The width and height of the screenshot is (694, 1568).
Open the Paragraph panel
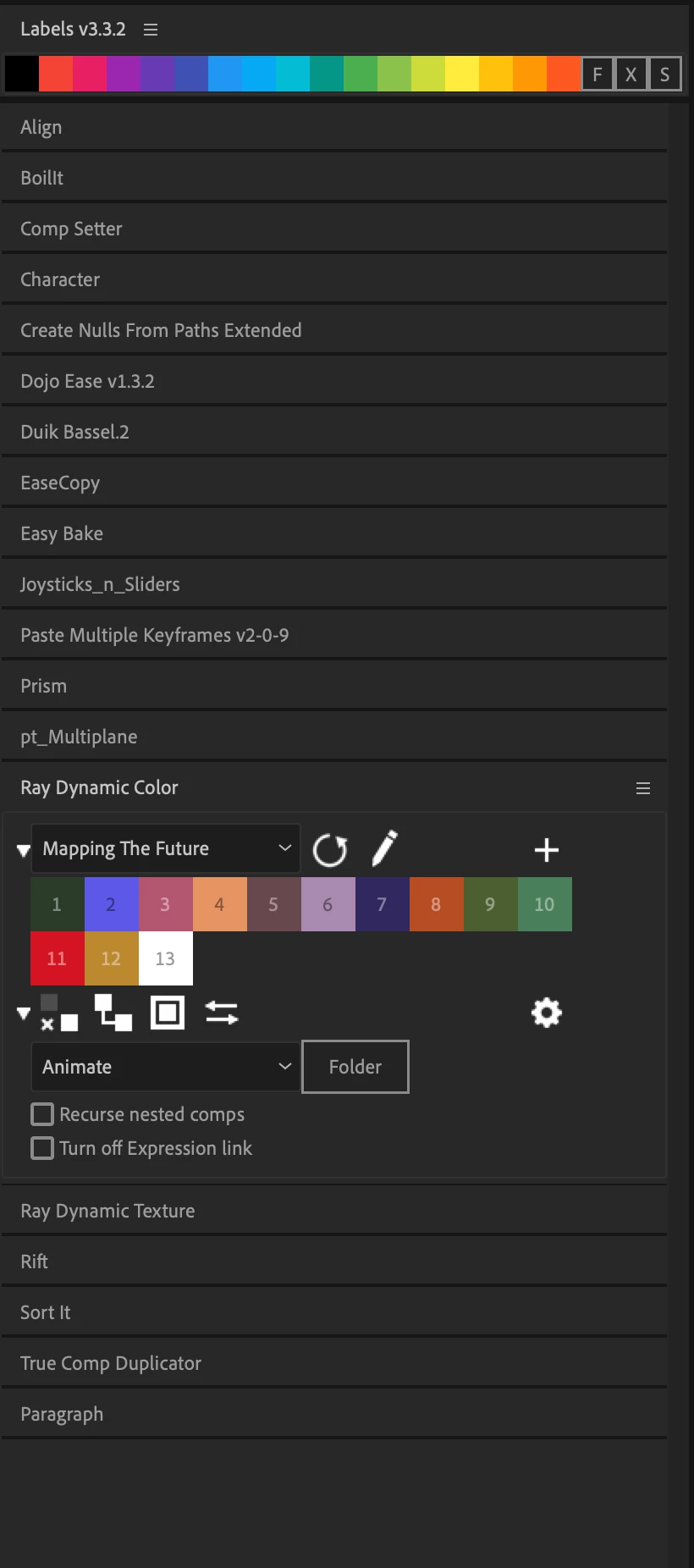[x=334, y=1414]
